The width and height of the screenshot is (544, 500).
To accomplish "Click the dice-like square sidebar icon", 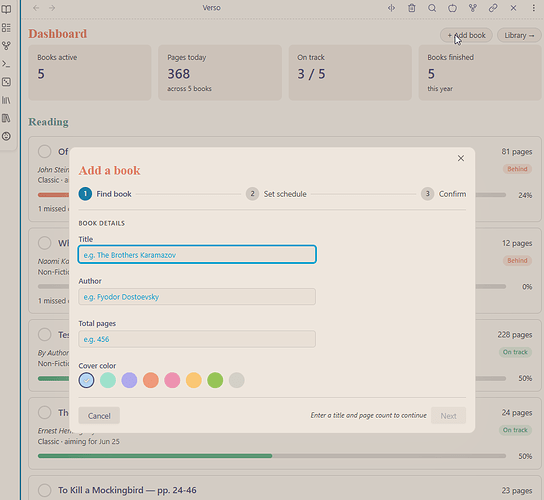I will coord(6,82).
